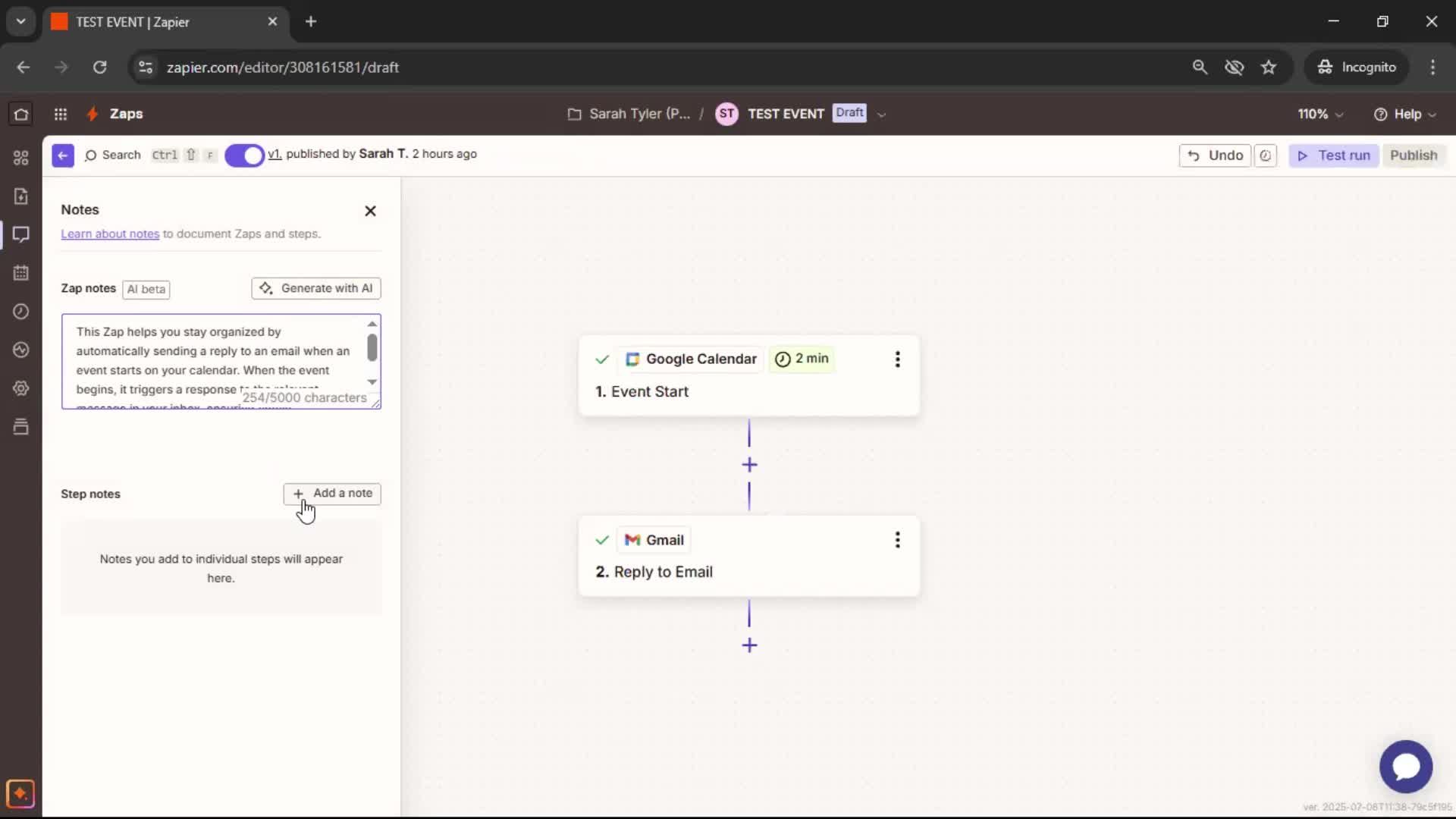The height and width of the screenshot is (819, 1456).
Task: Select the Reply to Email step card
Action: [749, 556]
